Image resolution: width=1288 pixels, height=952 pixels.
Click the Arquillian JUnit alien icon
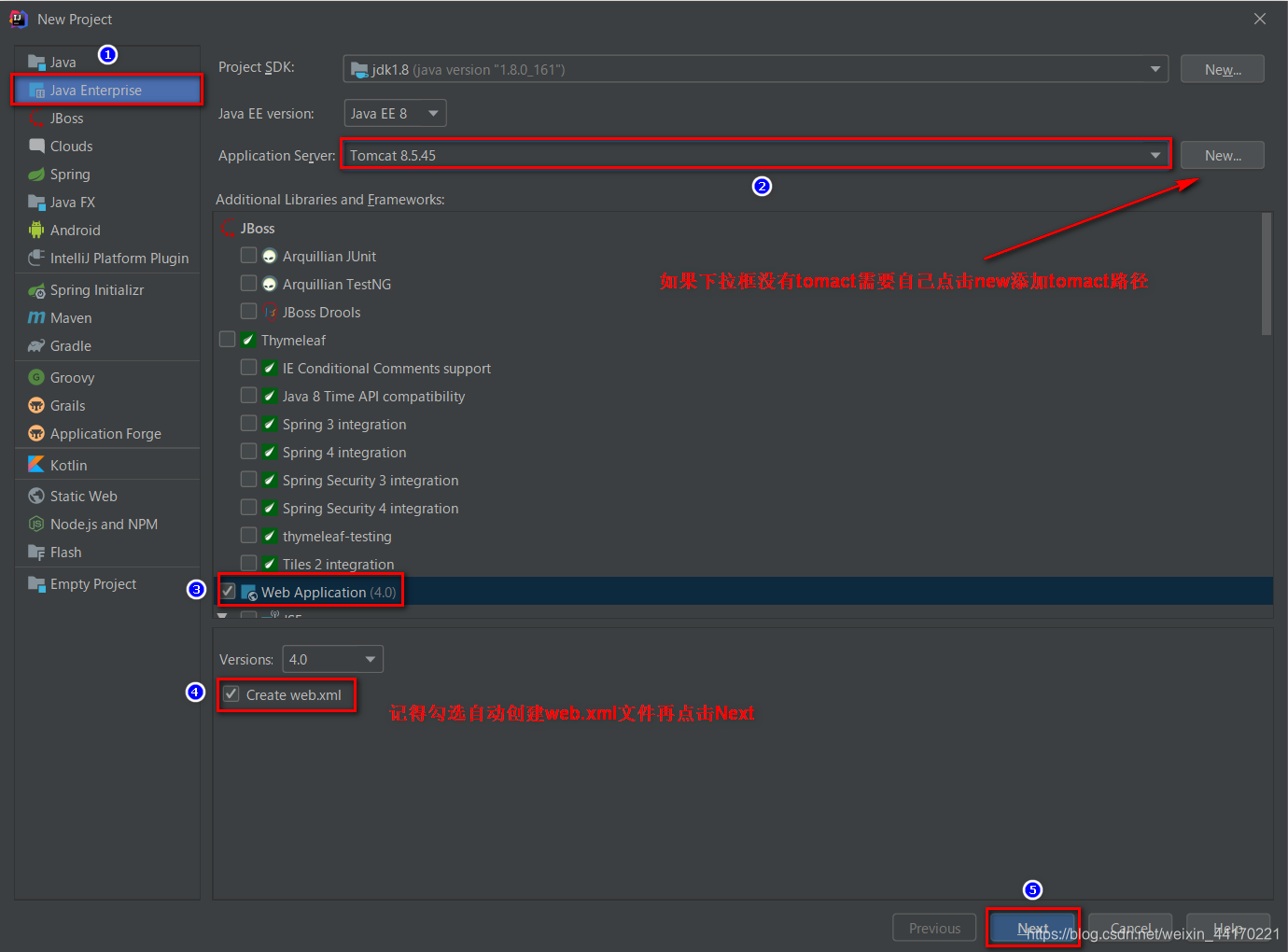pyautogui.click(x=270, y=257)
